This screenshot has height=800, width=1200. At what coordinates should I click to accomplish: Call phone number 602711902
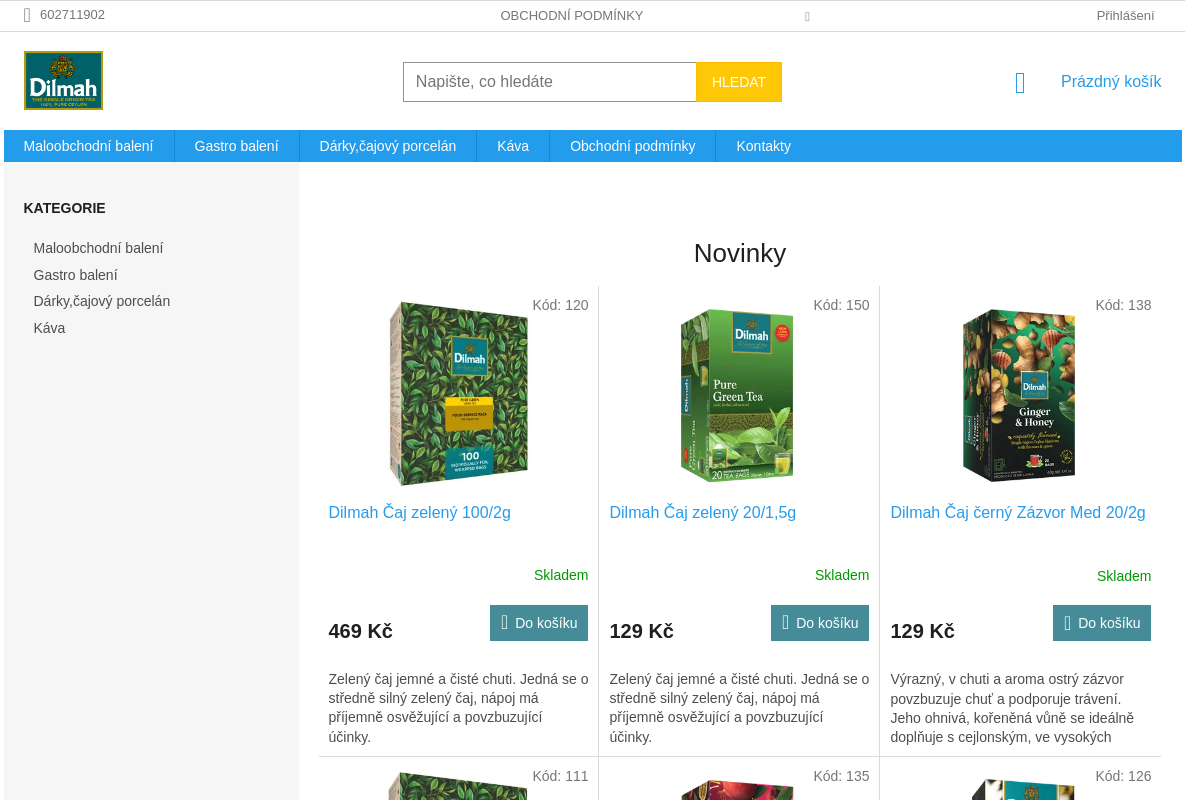coord(72,15)
